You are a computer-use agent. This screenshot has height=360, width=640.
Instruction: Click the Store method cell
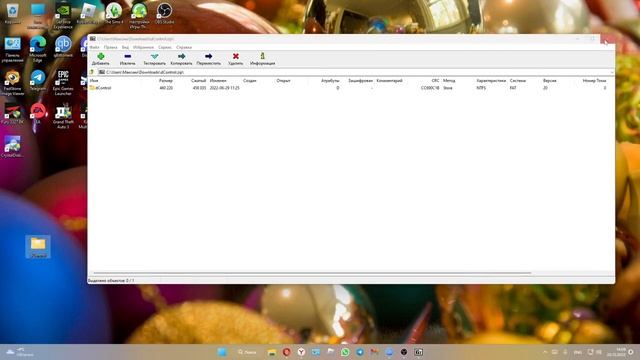[448, 88]
